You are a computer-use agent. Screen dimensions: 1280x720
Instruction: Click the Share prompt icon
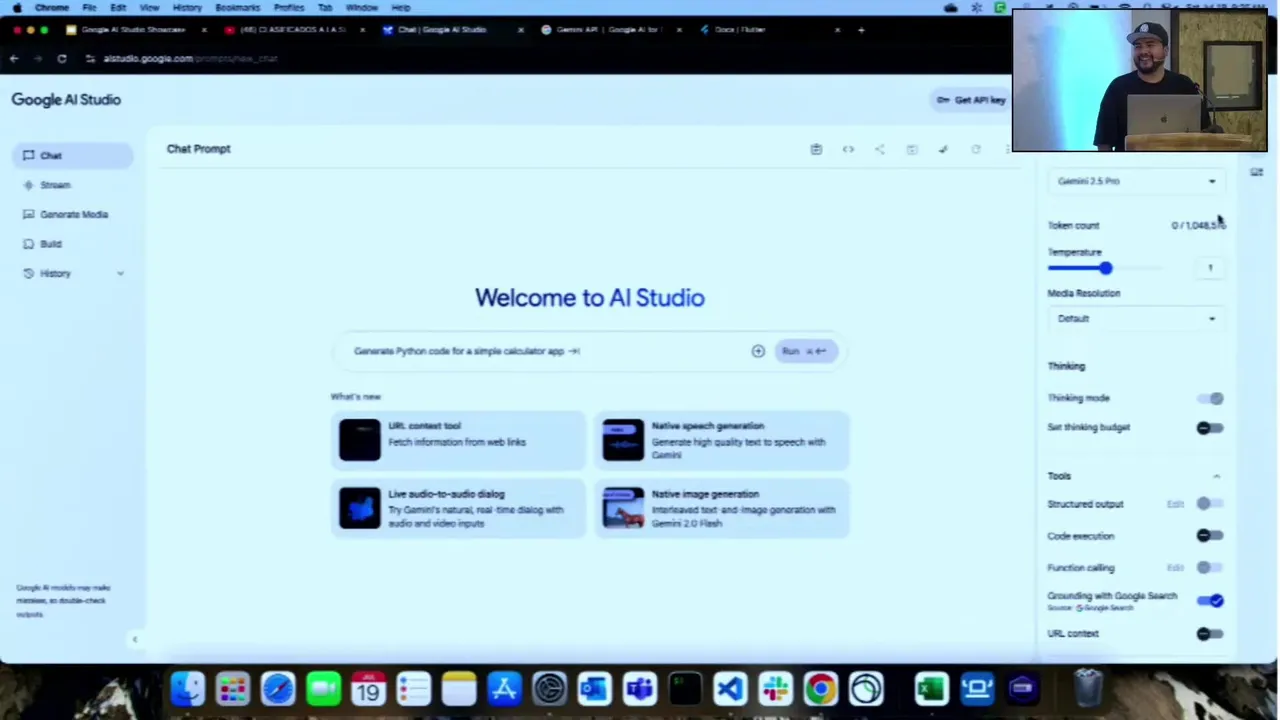(880, 149)
